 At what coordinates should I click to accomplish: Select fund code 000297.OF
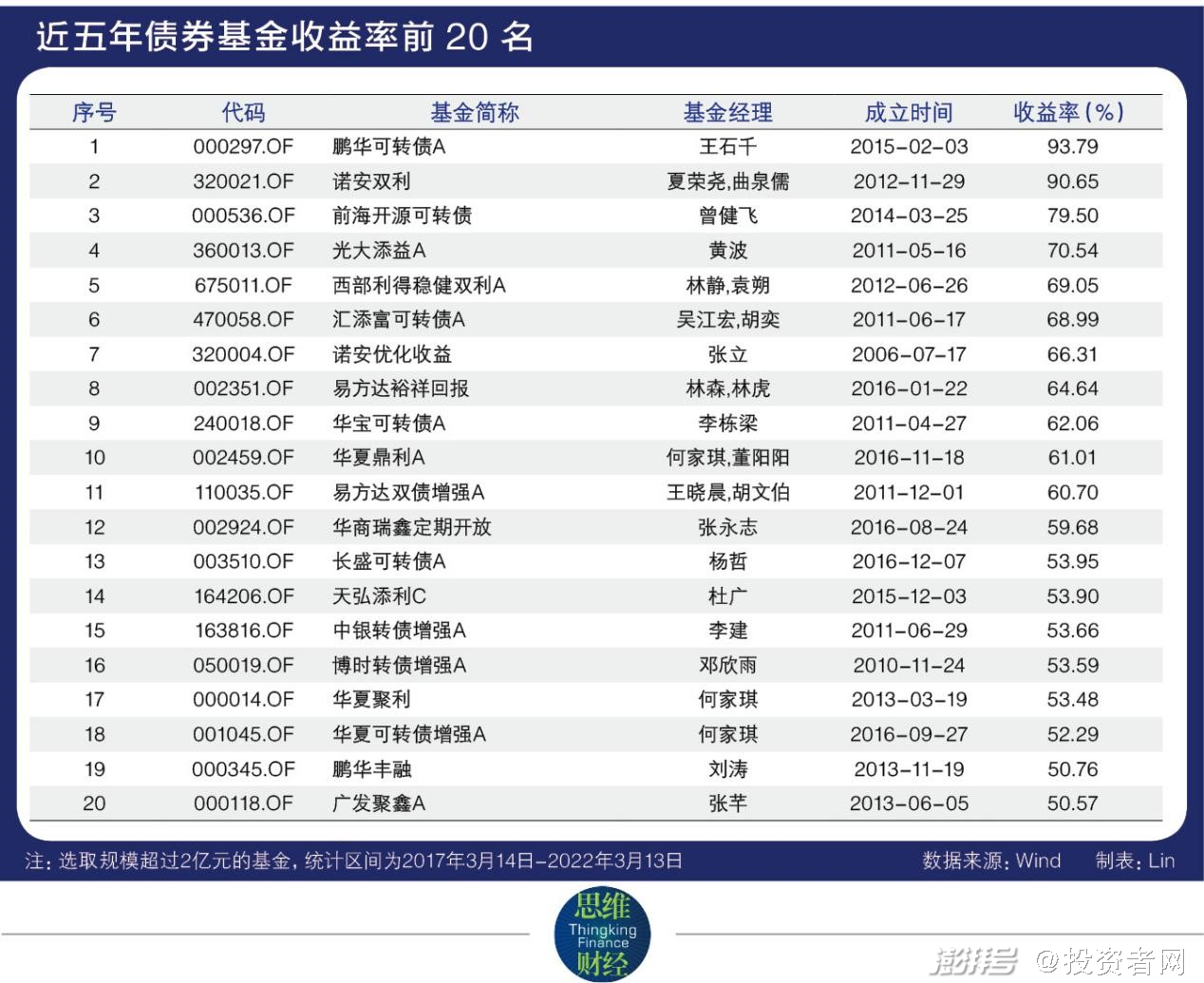point(243,146)
